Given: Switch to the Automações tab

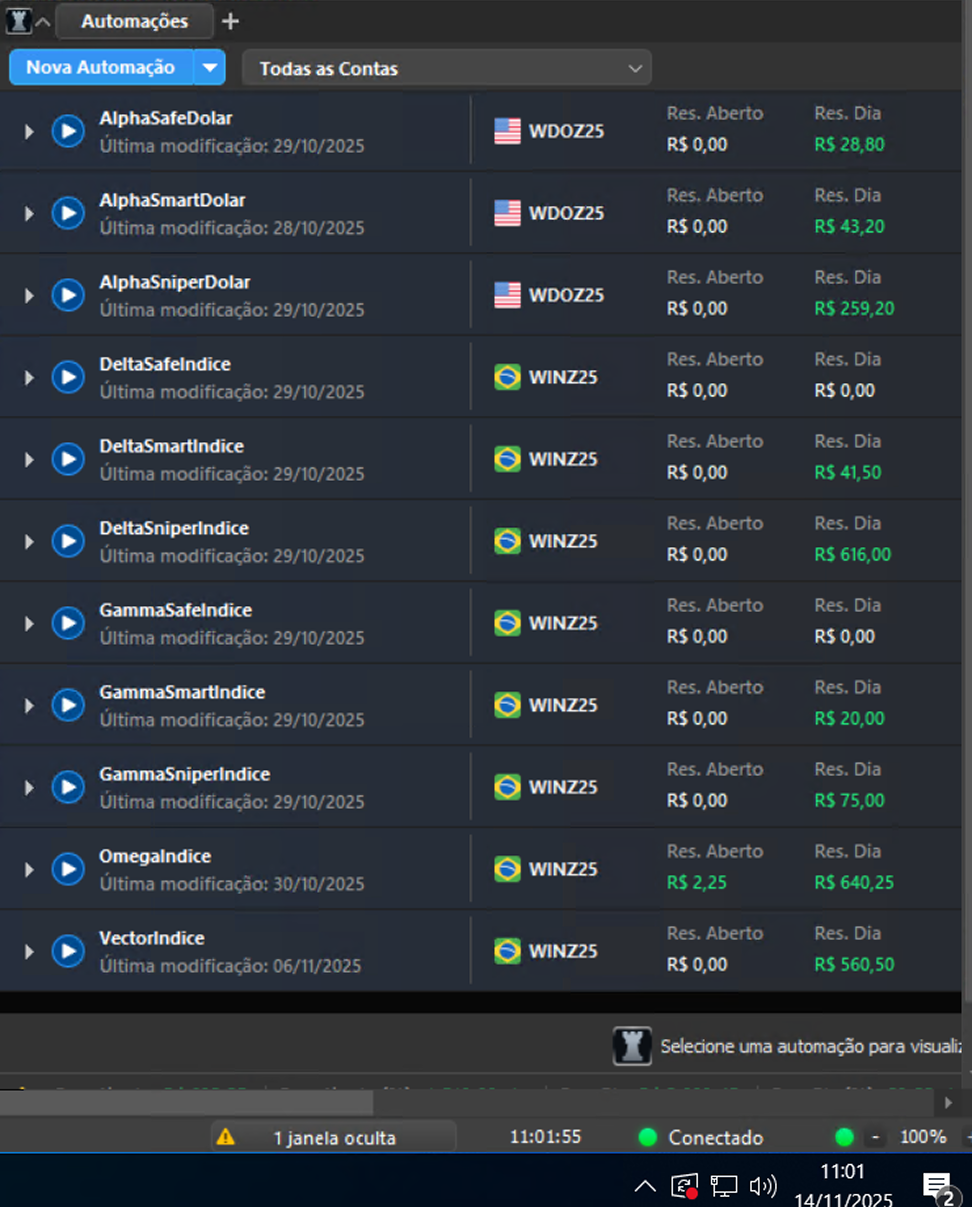Looking at the screenshot, I should [x=134, y=21].
